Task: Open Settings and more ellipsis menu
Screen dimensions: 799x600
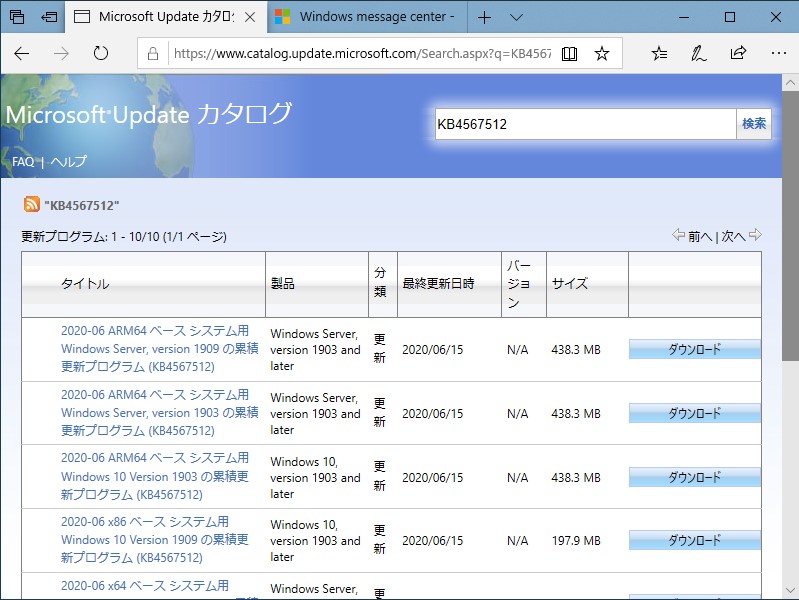Action: 779,53
